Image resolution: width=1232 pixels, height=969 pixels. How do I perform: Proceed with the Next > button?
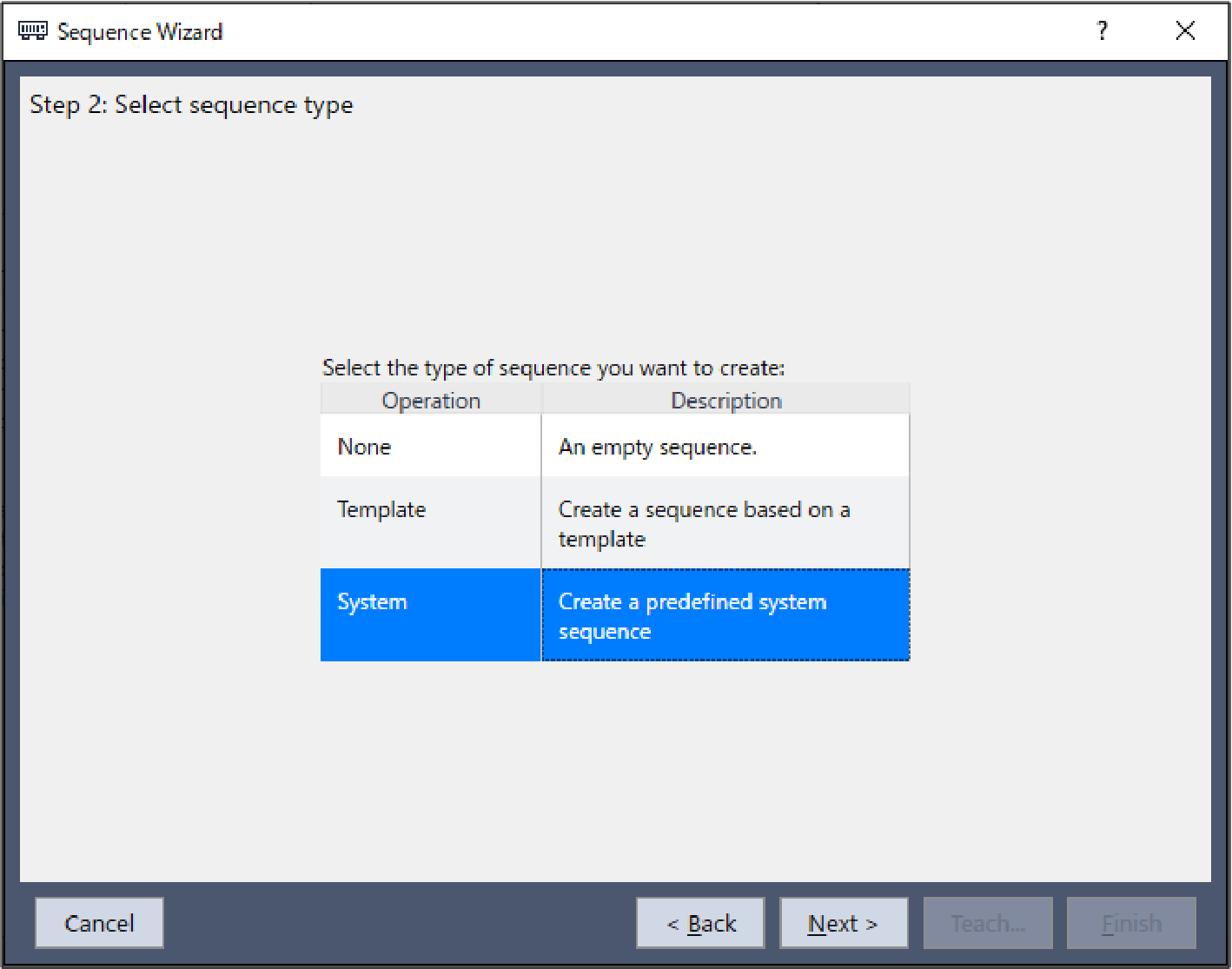click(844, 923)
